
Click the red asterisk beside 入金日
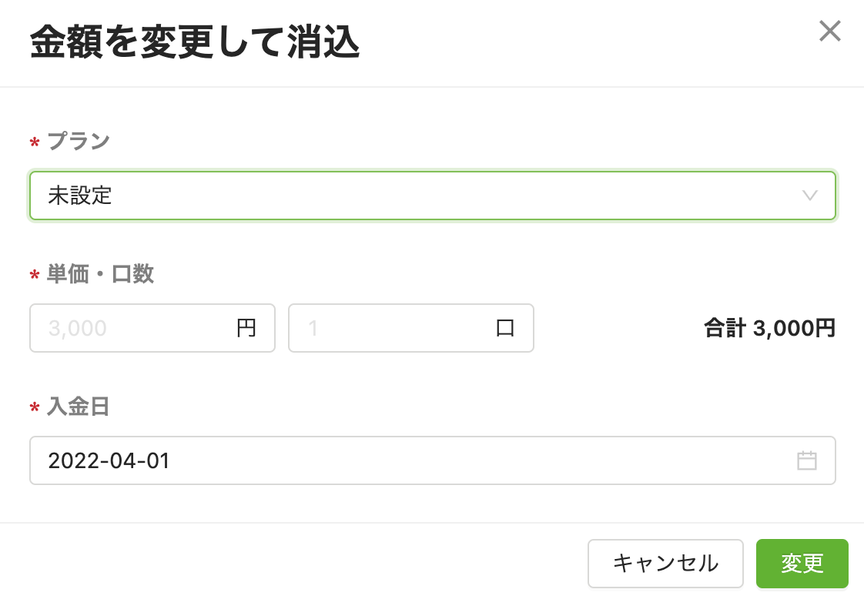click(35, 408)
